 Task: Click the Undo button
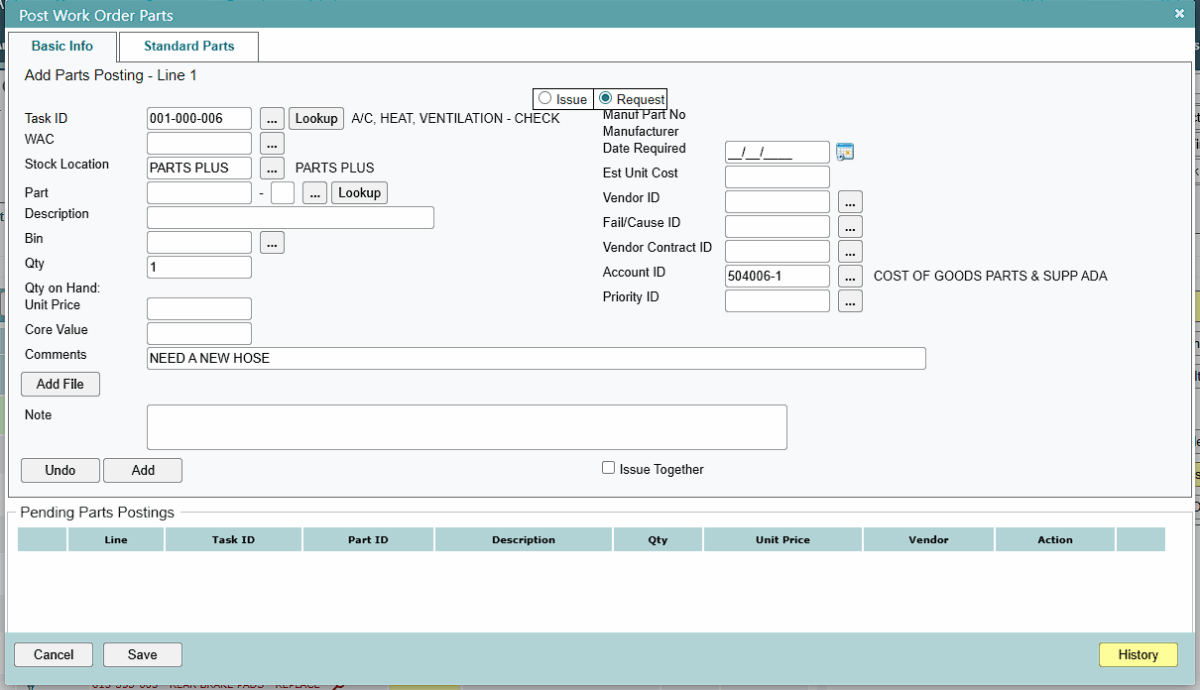(61, 470)
